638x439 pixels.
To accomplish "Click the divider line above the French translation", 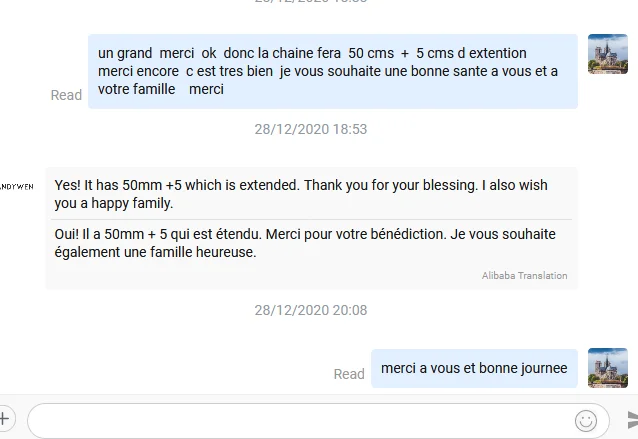I will (x=312, y=219).
